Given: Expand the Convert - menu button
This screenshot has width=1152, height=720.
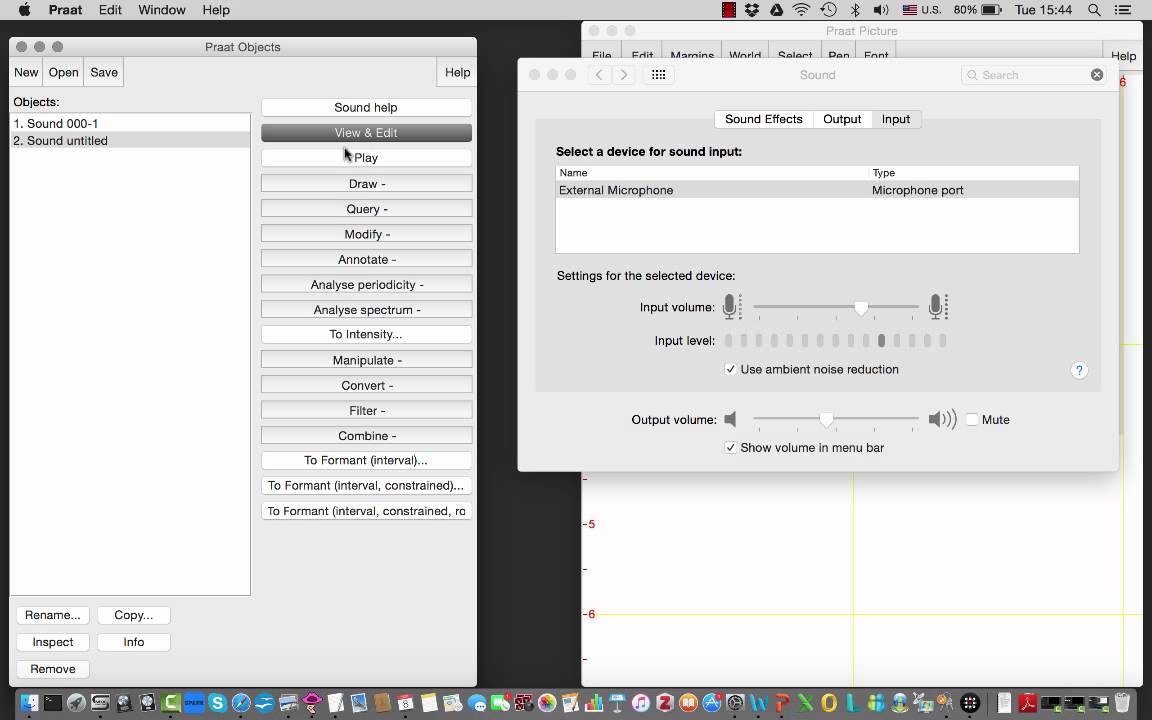Looking at the screenshot, I should click(367, 386).
